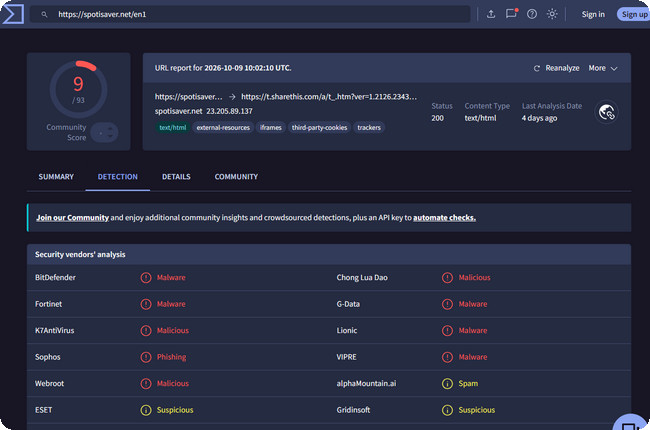Click the Lionic alert icon
650x430 pixels.
pyautogui.click(x=447, y=330)
